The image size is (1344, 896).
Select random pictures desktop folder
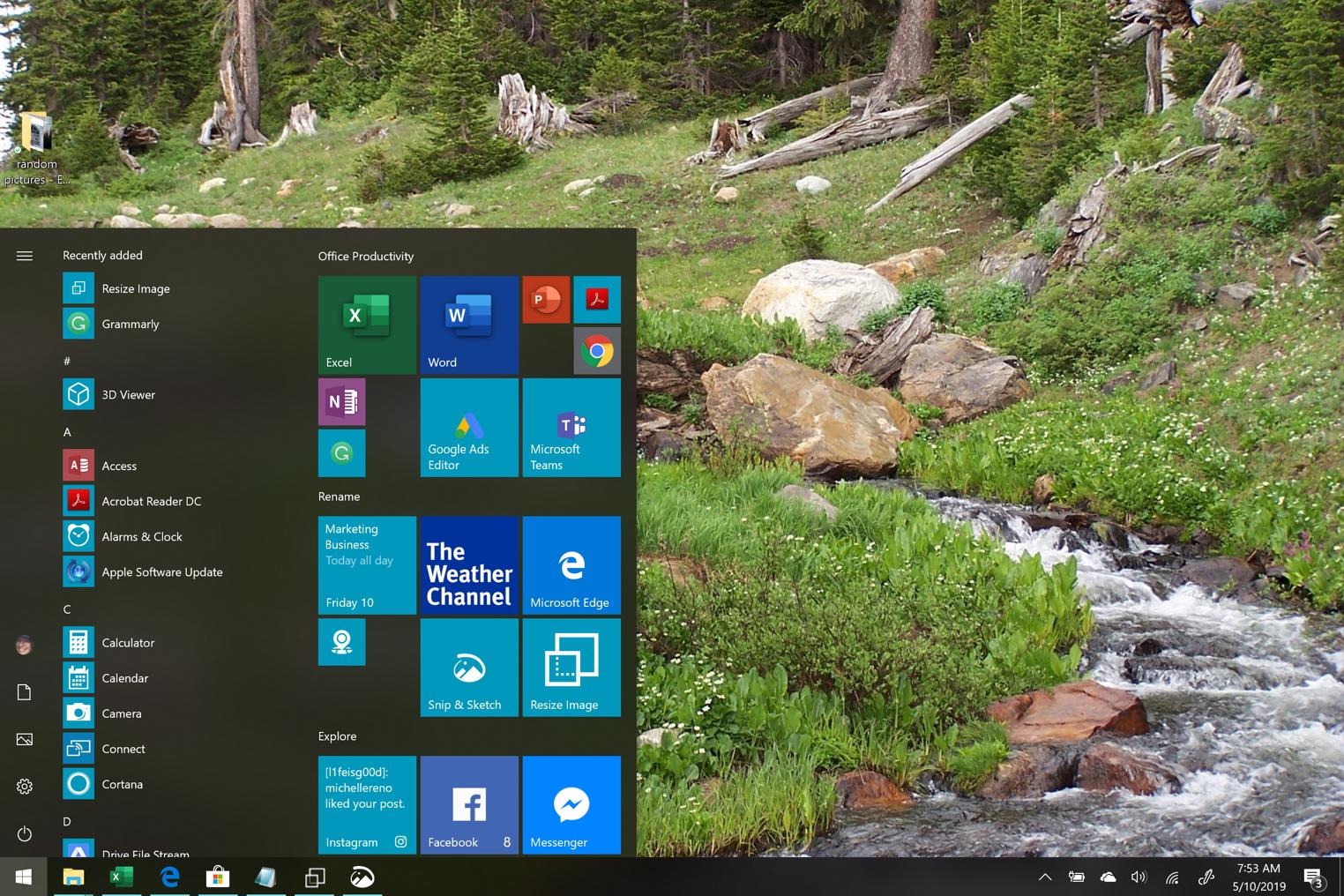pyautogui.click(x=37, y=148)
